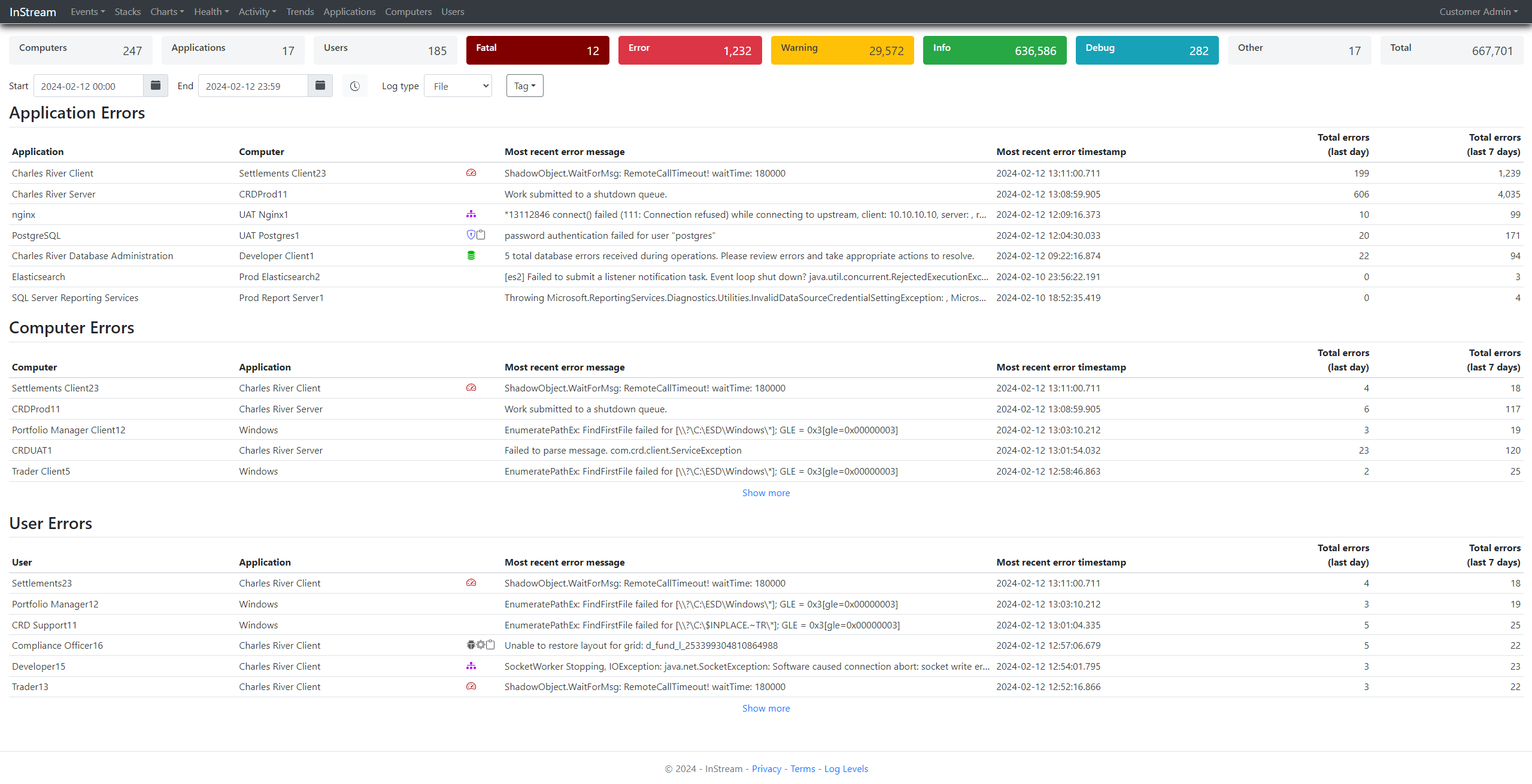Image resolution: width=1532 pixels, height=784 pixels.
Task: Click the Start date input field
Action: pyautogui.click(x=89, y=86)
